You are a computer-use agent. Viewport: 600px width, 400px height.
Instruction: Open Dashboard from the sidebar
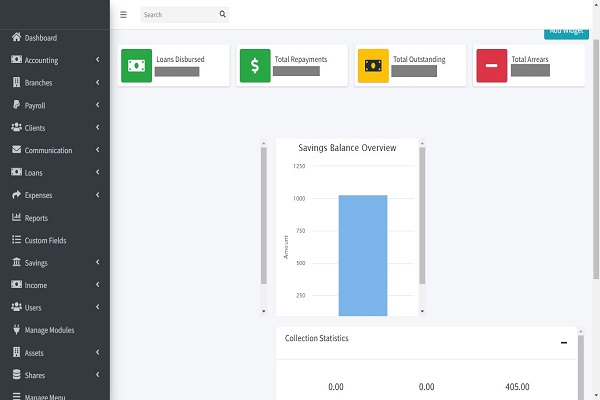(40, 38)
